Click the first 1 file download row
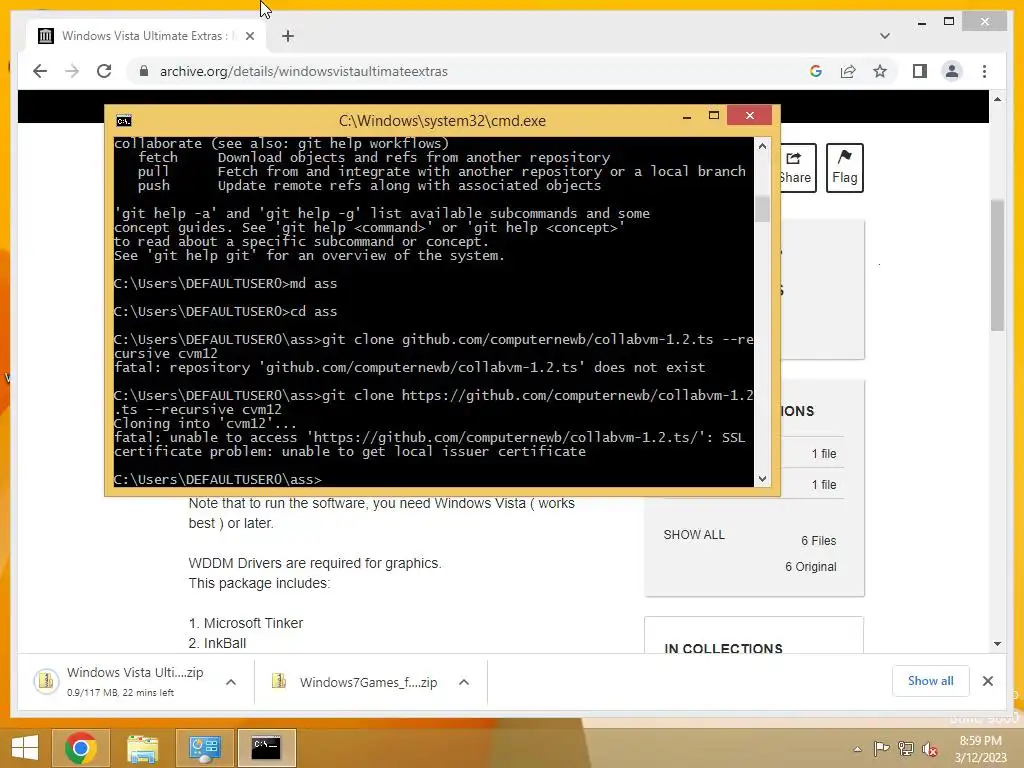 pyautogui.click(x=812, y=453)
